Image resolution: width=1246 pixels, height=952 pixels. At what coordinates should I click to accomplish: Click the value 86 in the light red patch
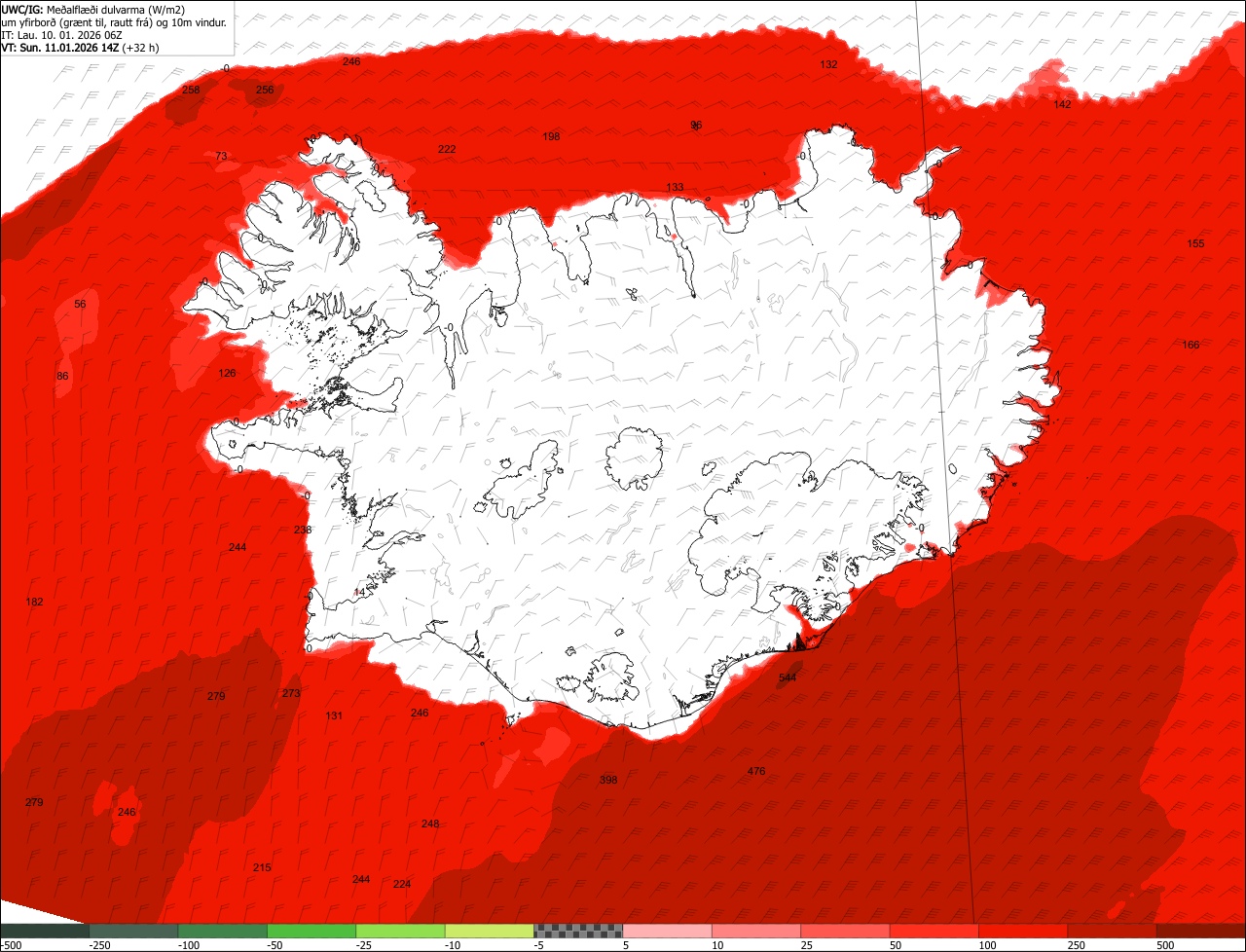tap(62, 376)
